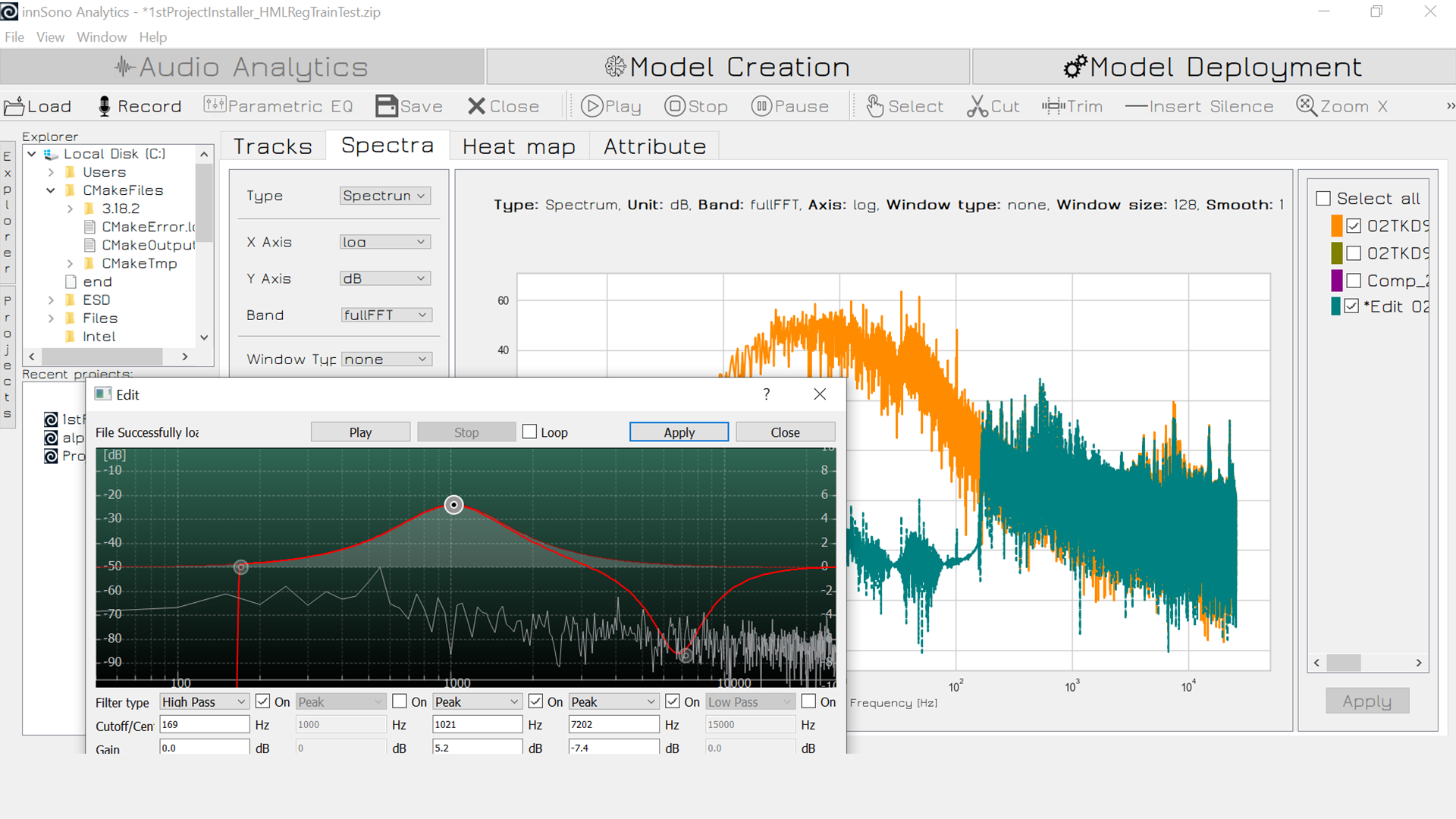Open the File menu
The width and height of the screenshot is (1456, 819).
(14, 37)
